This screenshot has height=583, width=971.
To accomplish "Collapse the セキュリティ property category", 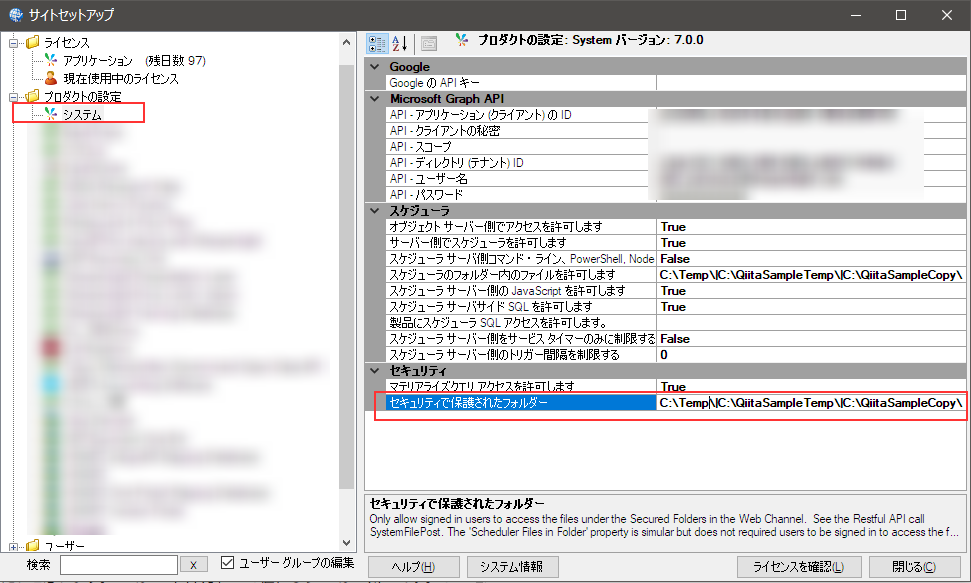I will click(x=375, y=370).
